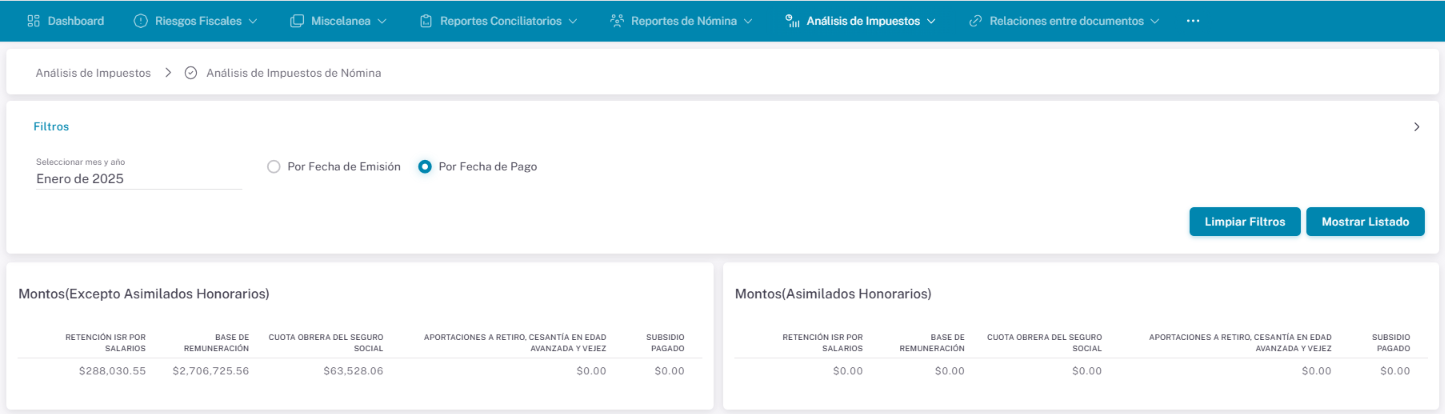Click the Dashboard grid icon
The width and height of the screenshot is (1445, 414).
[33, 21]
